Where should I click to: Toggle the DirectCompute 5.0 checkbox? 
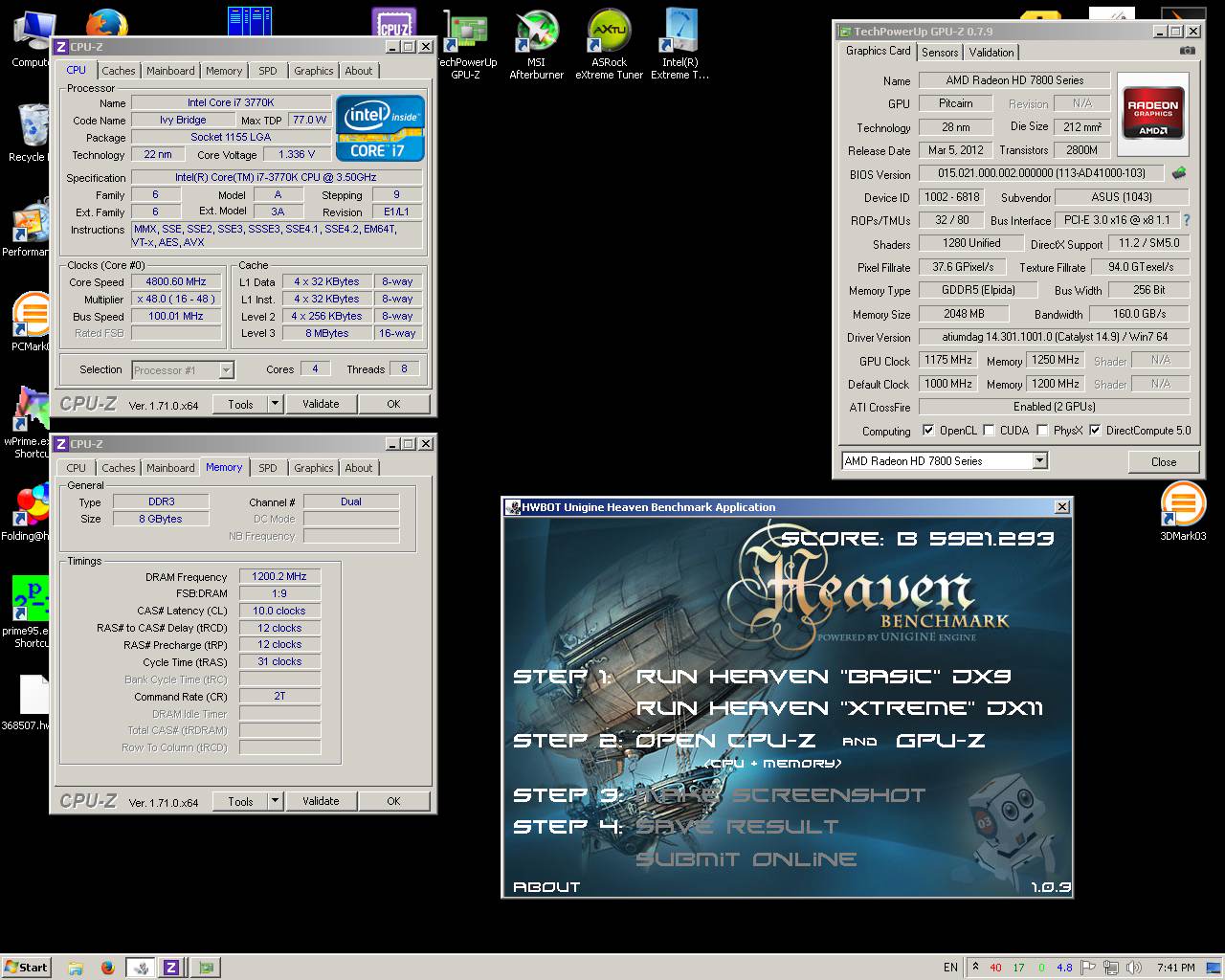[1095, 431]
